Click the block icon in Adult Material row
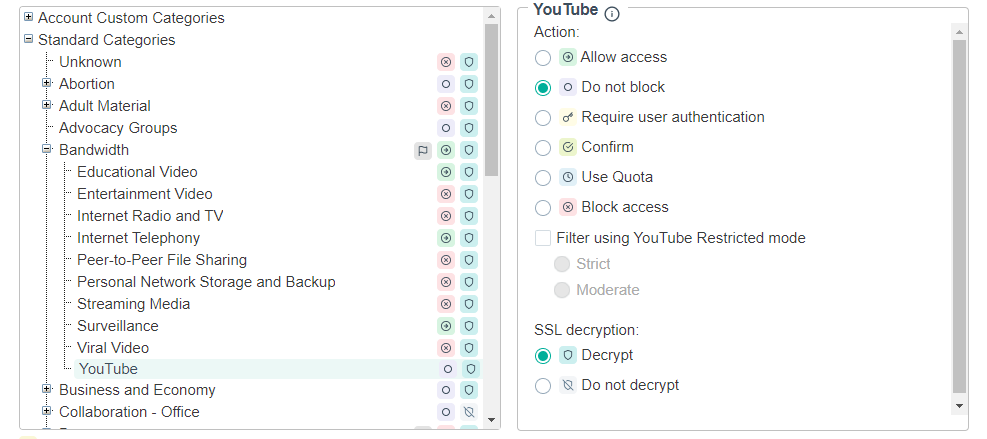This screenshot has width=987, height=439. coord(446,106)
